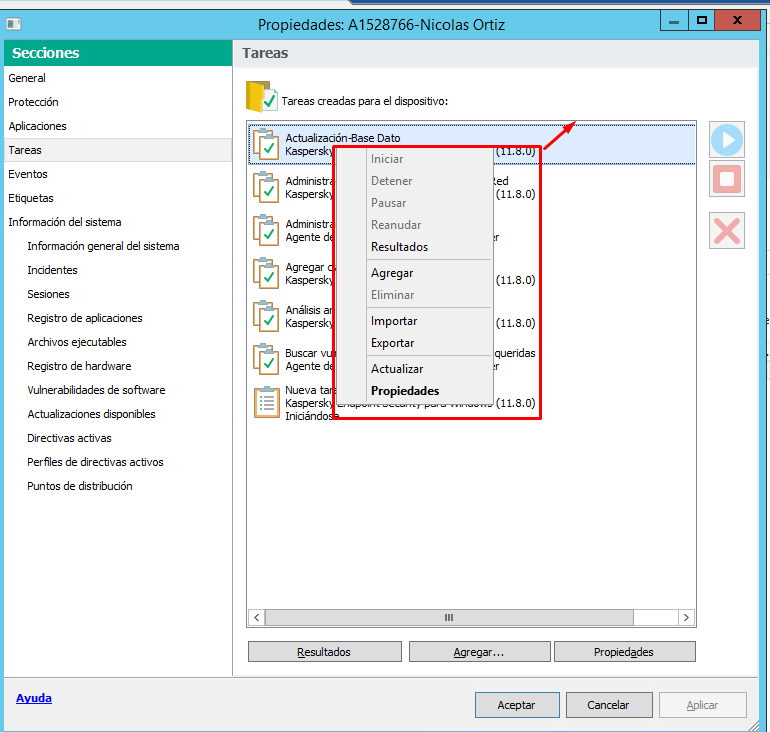Click the Buscar vulnerabilidades task clipboard icon
This screenshot has width=770, height=732.
pos(266,359)
